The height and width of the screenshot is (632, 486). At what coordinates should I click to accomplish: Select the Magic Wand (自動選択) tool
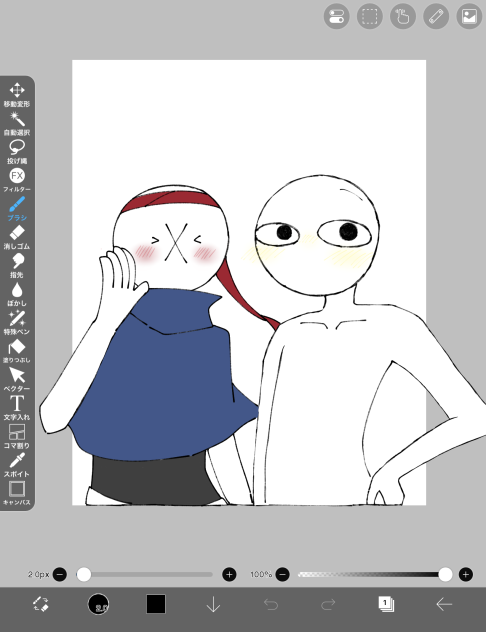pos(17,123)
